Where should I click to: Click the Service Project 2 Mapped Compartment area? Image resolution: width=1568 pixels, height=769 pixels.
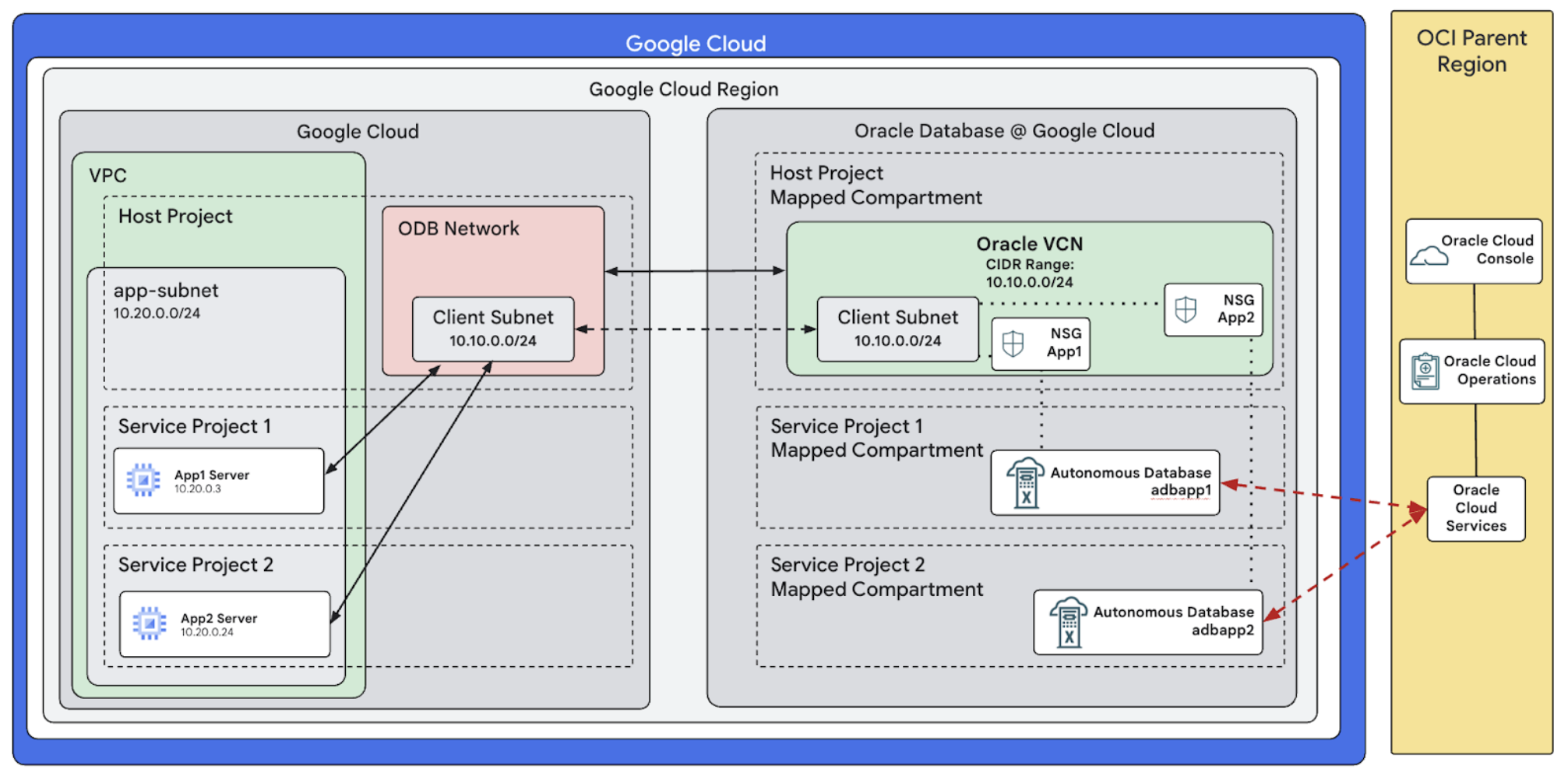point(876,577)
